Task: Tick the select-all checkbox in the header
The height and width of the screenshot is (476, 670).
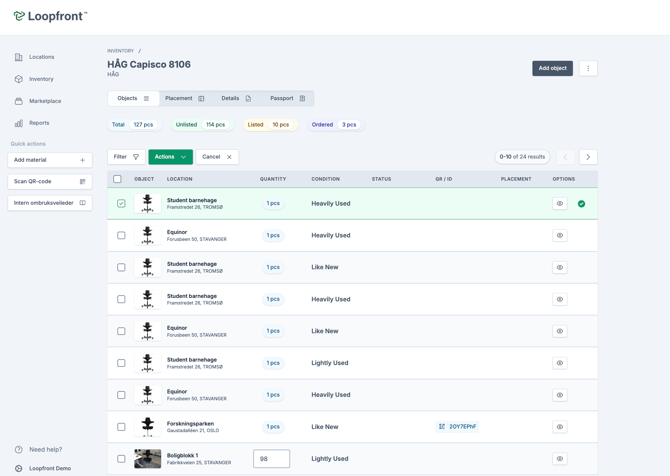Action: point(117,179)
